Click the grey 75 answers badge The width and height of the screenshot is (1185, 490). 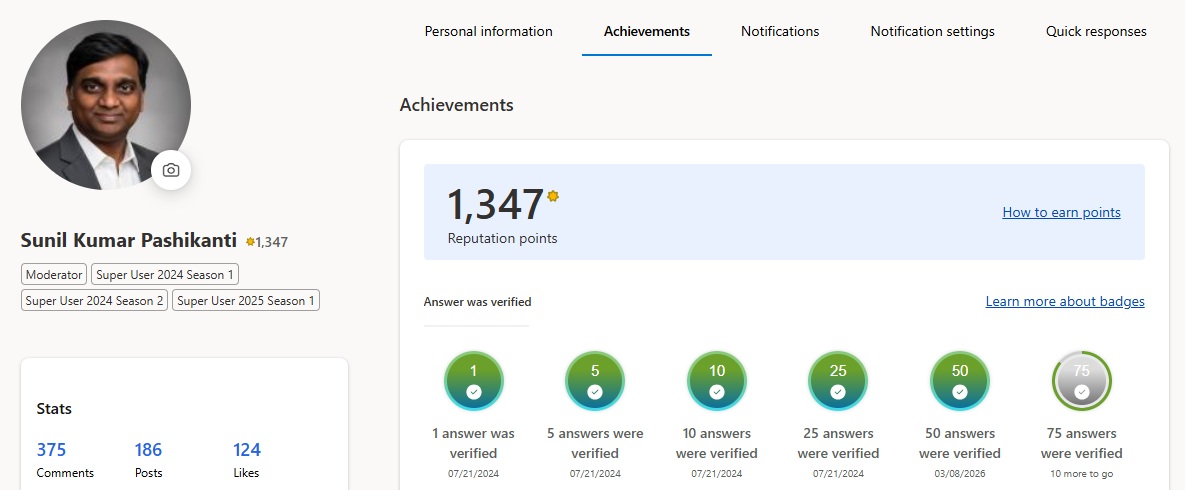(x=1081, y=380)
